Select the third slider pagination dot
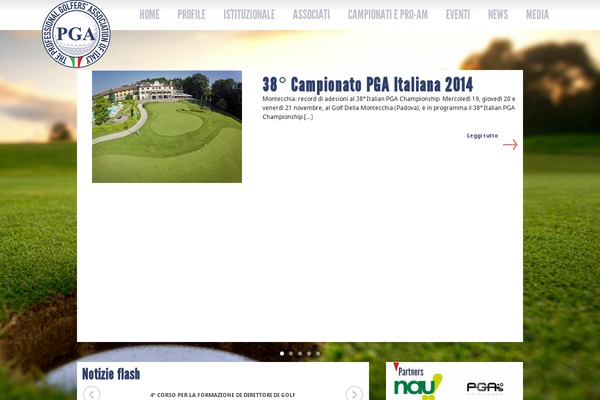Screen dimensions: 600x400 coord(300,353)
